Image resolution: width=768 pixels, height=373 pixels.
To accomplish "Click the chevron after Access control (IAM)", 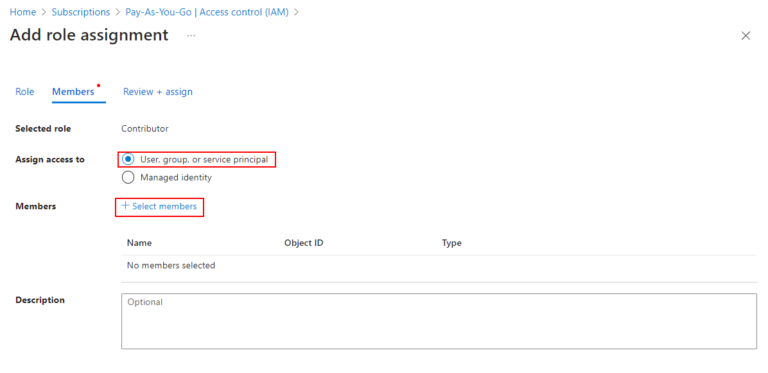I will [296, 12].
